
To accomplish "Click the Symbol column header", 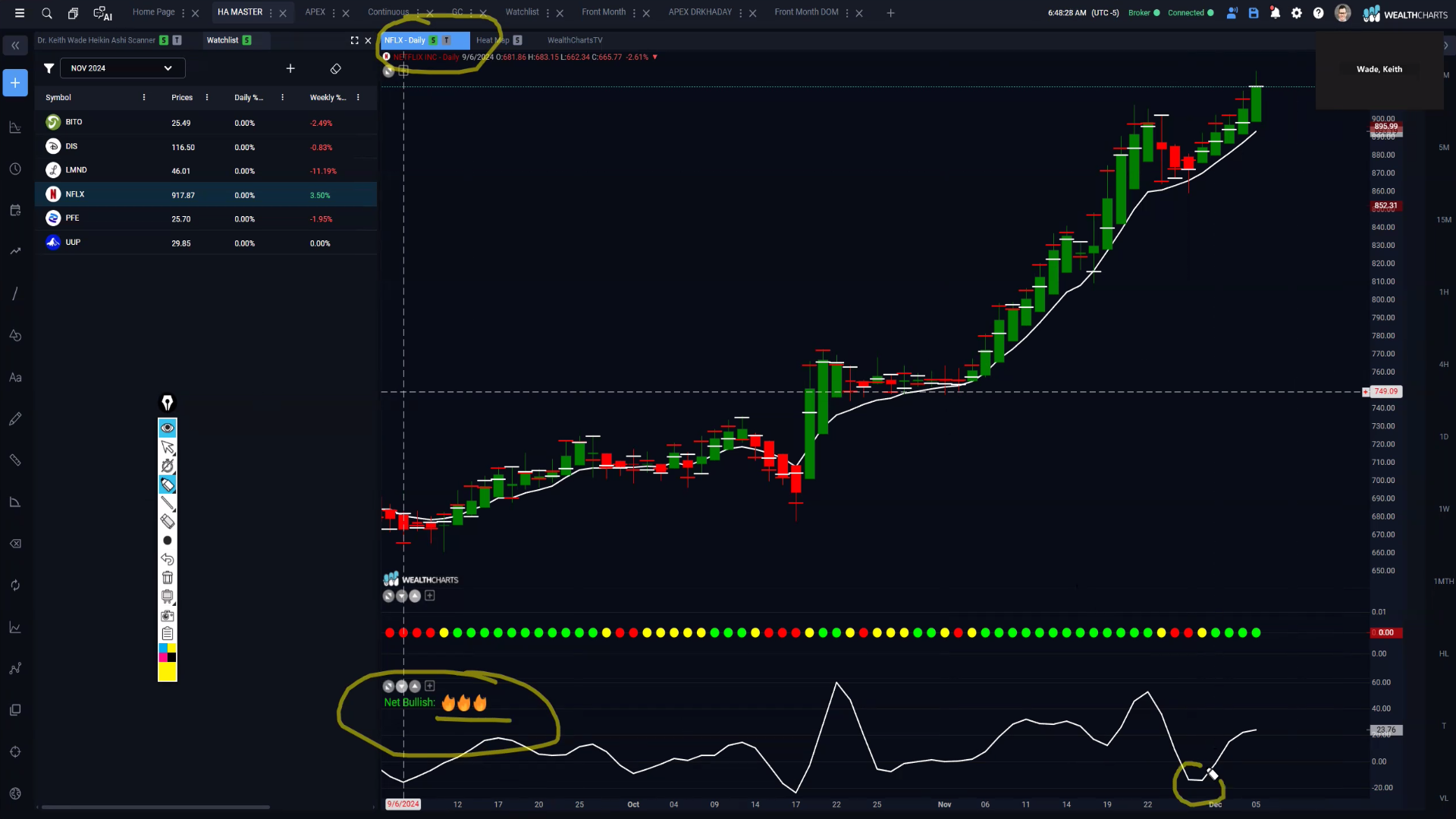I will [x=58, y=97].
